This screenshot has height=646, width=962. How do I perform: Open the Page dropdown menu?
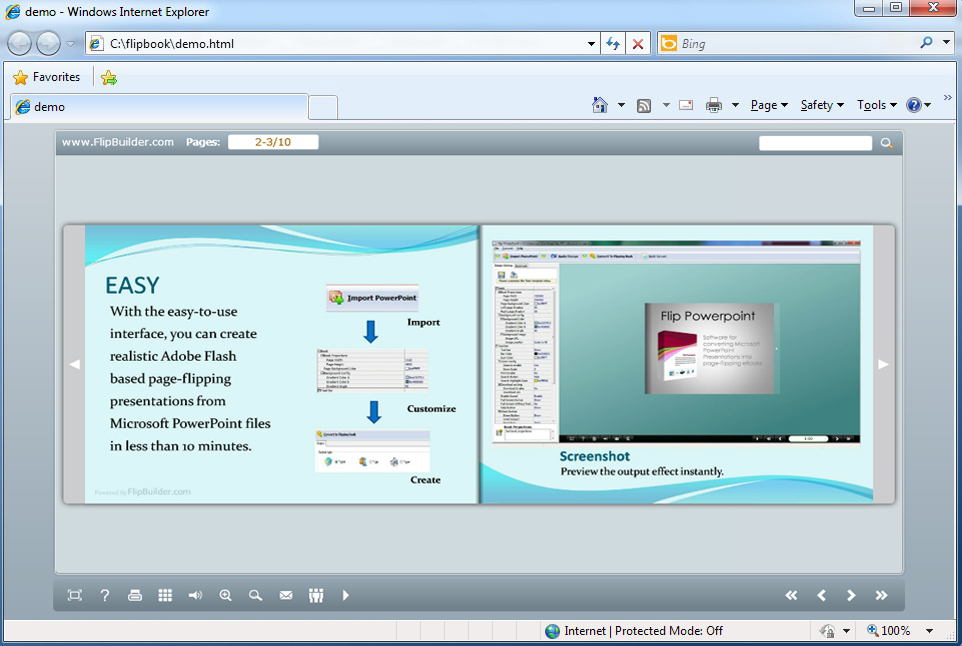point(768,105)
